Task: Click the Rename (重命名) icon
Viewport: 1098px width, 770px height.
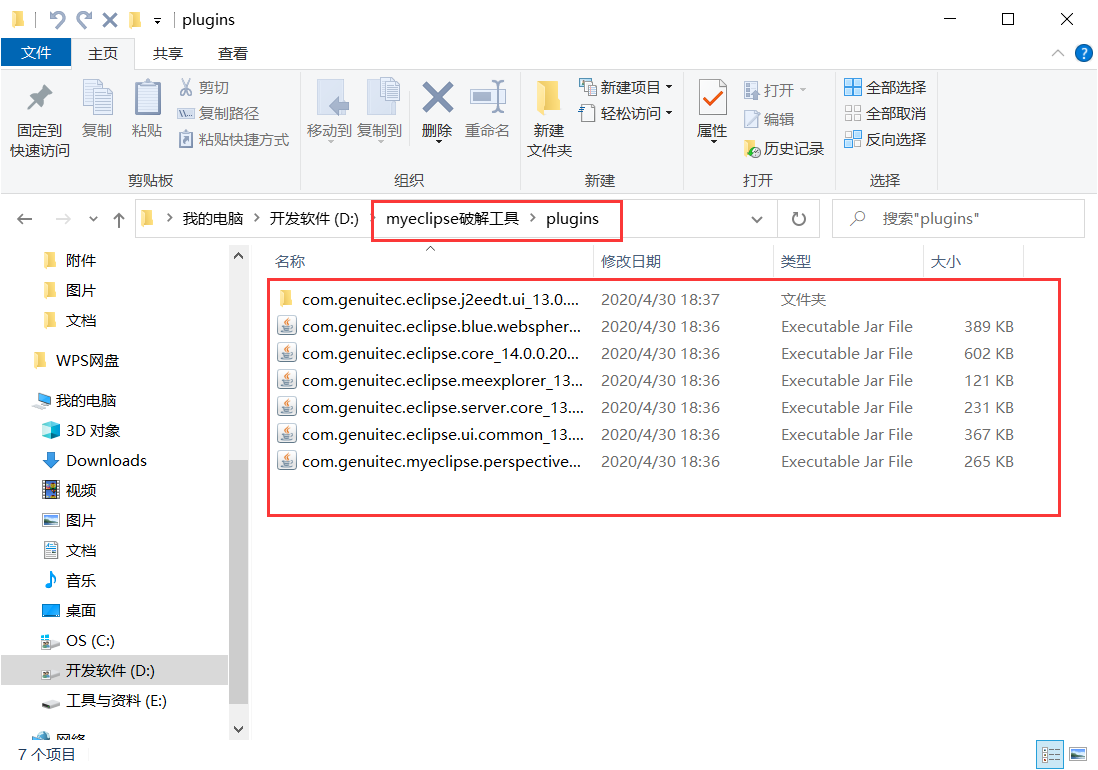Action: 487,97
